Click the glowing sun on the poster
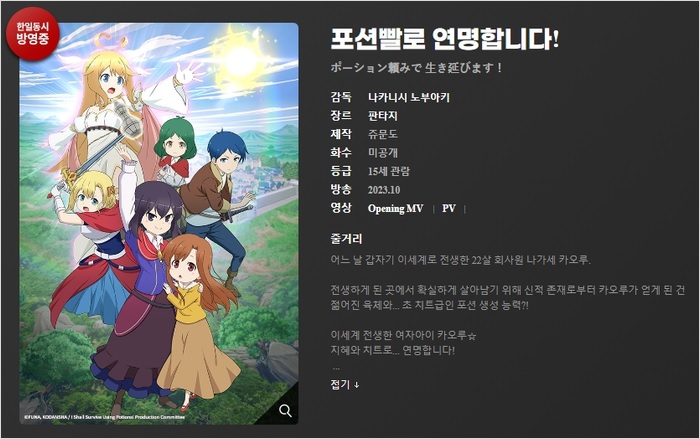Image resolution: width=700 pixels, height=439 pixels. point(241,60)
